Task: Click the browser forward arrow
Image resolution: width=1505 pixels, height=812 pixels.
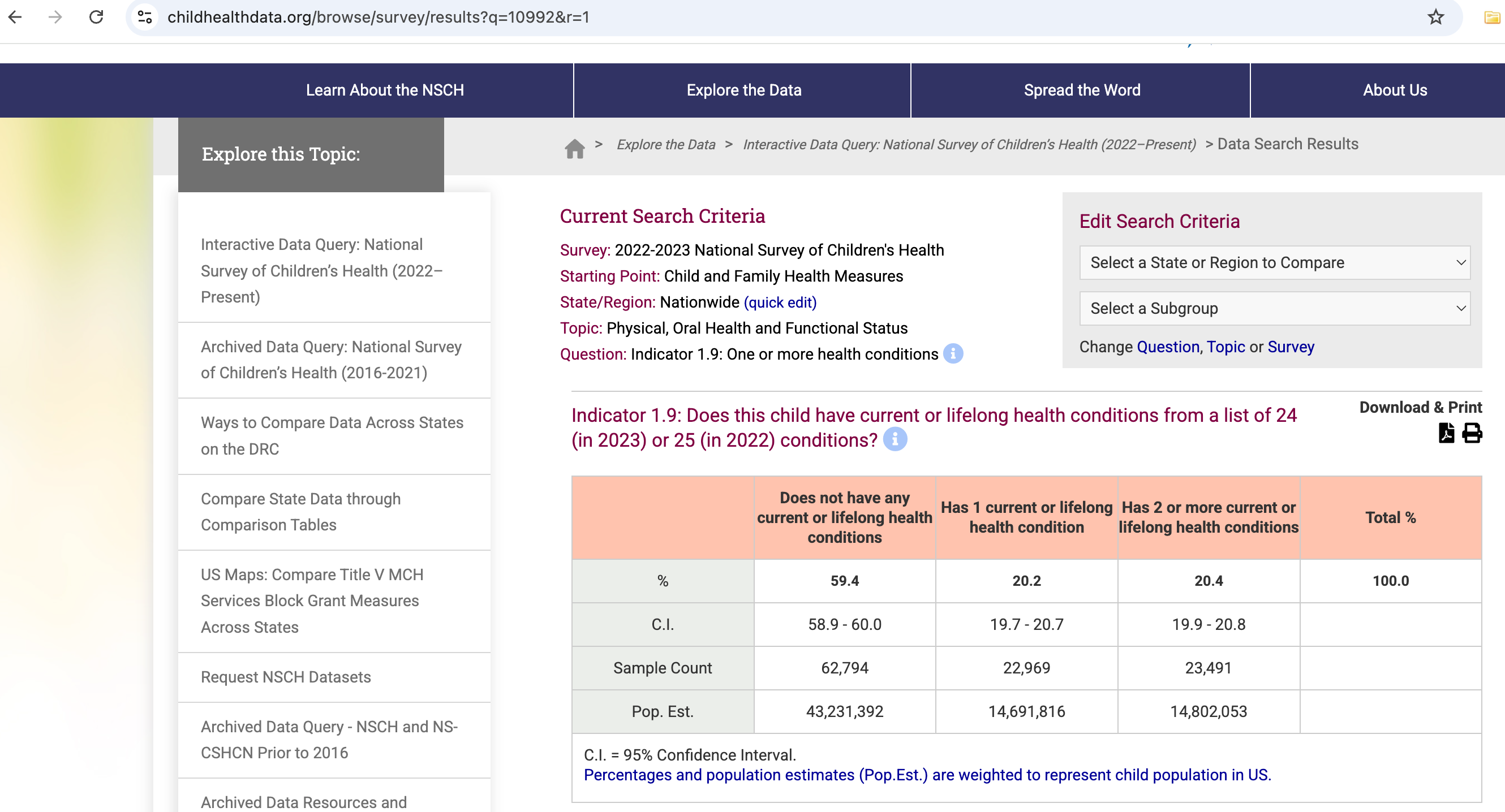Action: click(x=55, y=17)
